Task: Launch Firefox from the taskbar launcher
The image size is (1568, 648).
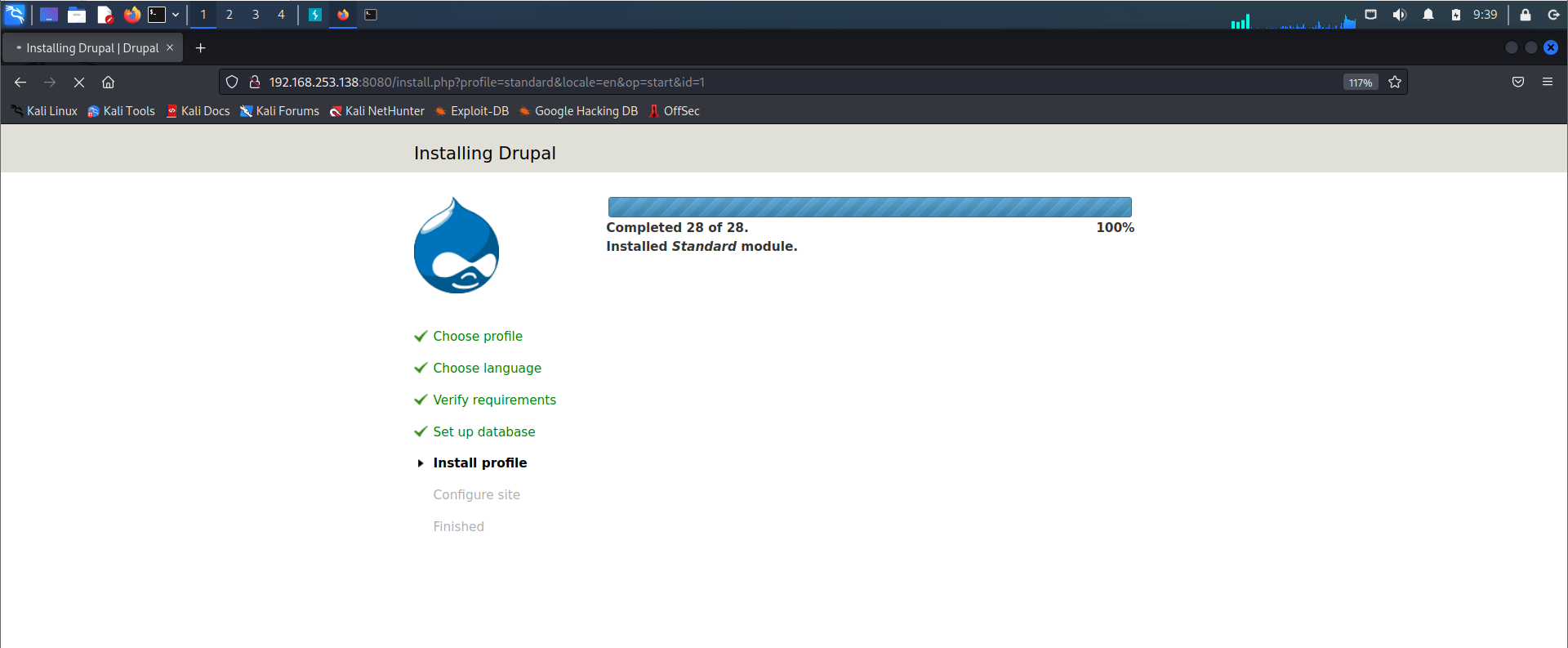Action: pyautogui.click(x=131, y=15)
